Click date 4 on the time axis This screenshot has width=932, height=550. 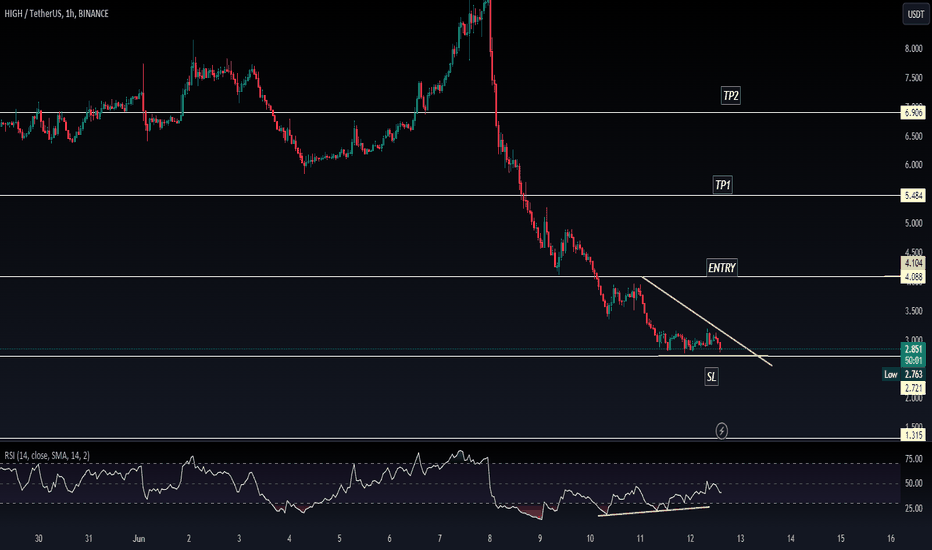coord(289,539)
